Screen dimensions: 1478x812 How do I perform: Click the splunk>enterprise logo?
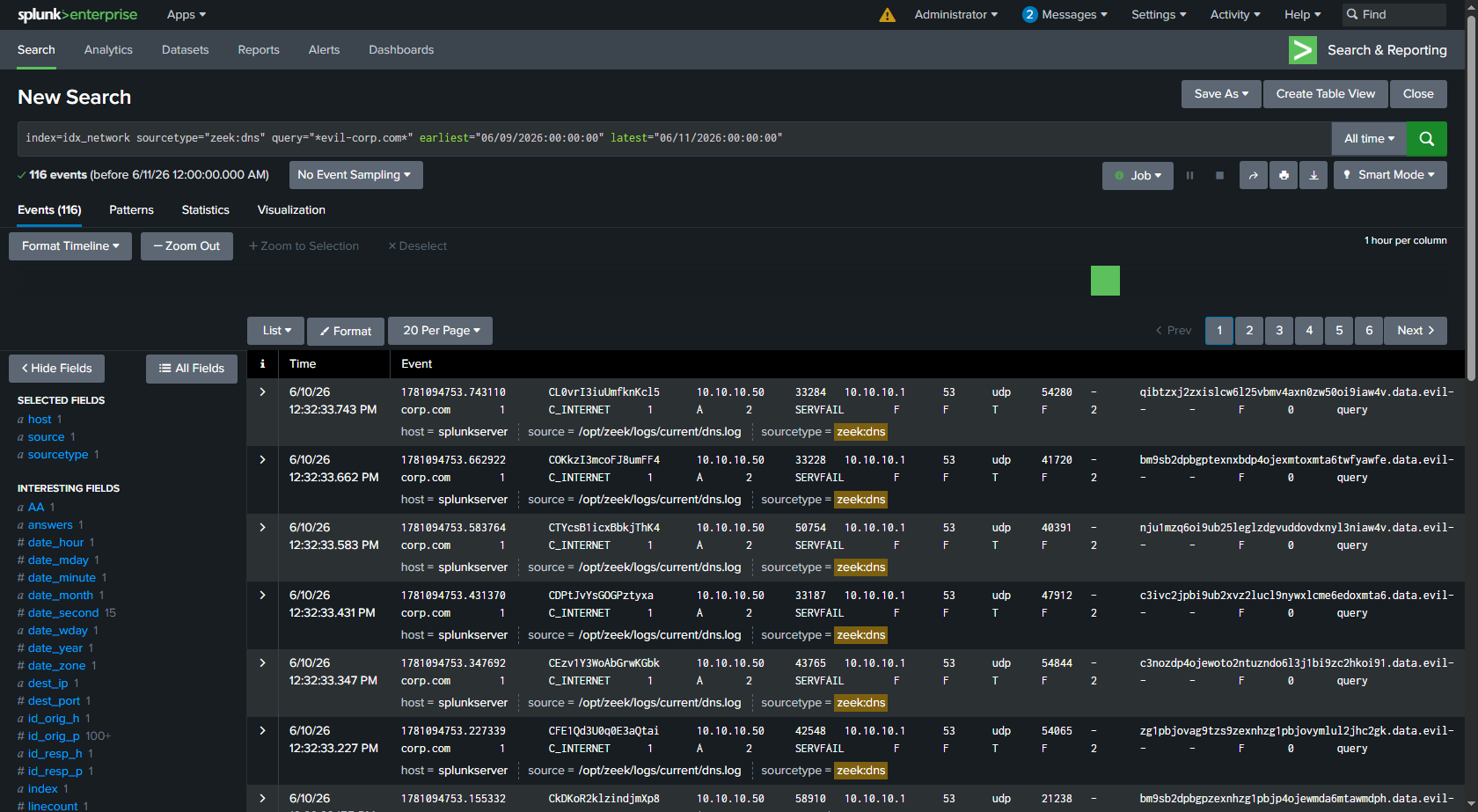click(77, 15)
